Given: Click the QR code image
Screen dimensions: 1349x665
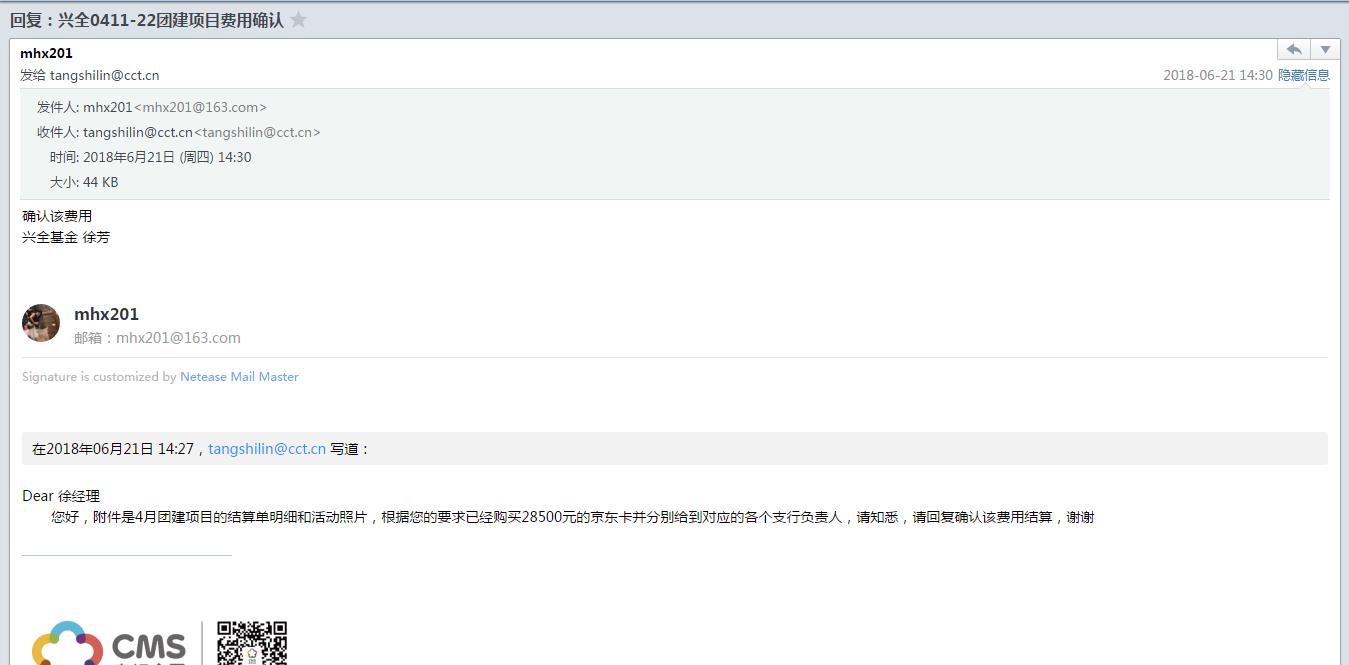Looking at the screenshot, I should tap(252, 643).
